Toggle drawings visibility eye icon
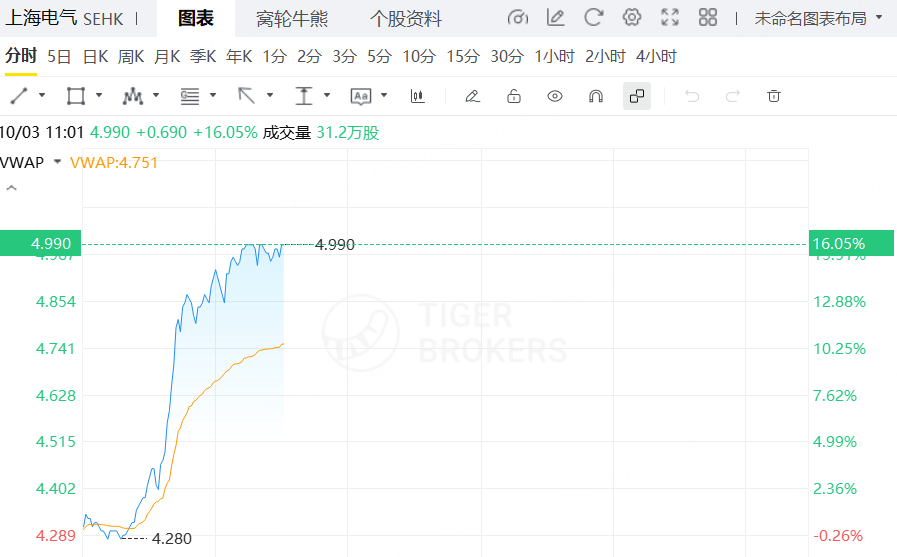The width and height of the screenshot is (897, 557). click(554, 96)
